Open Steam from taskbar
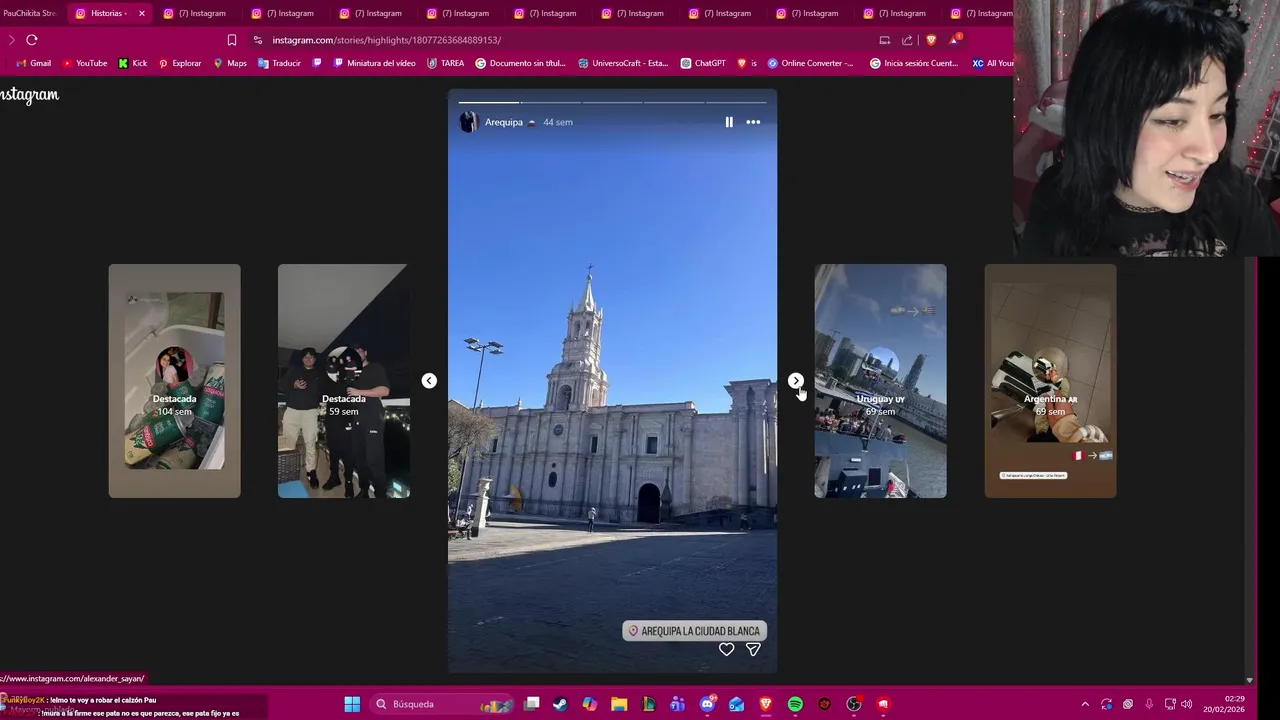 560,704
